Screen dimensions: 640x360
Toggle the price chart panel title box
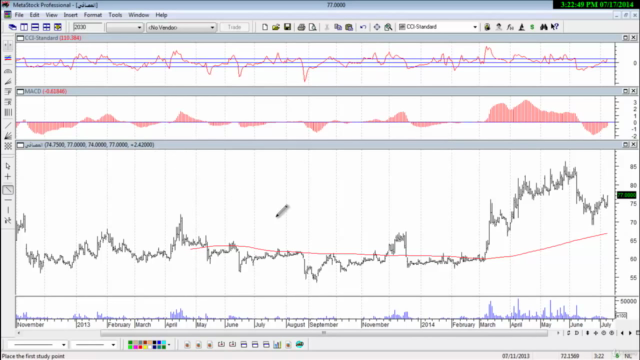tap(20, 145)
